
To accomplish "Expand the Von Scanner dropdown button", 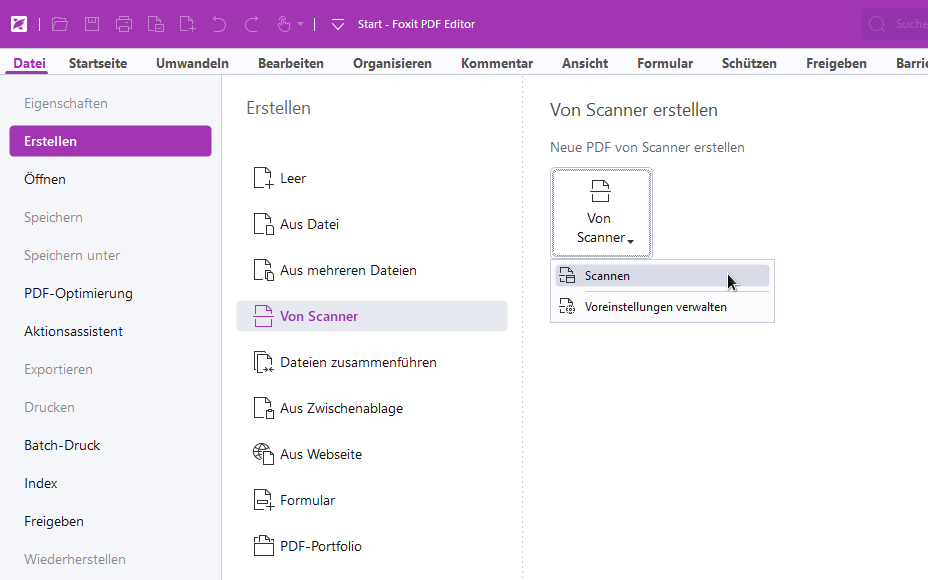I will click(x=601, y=213).
